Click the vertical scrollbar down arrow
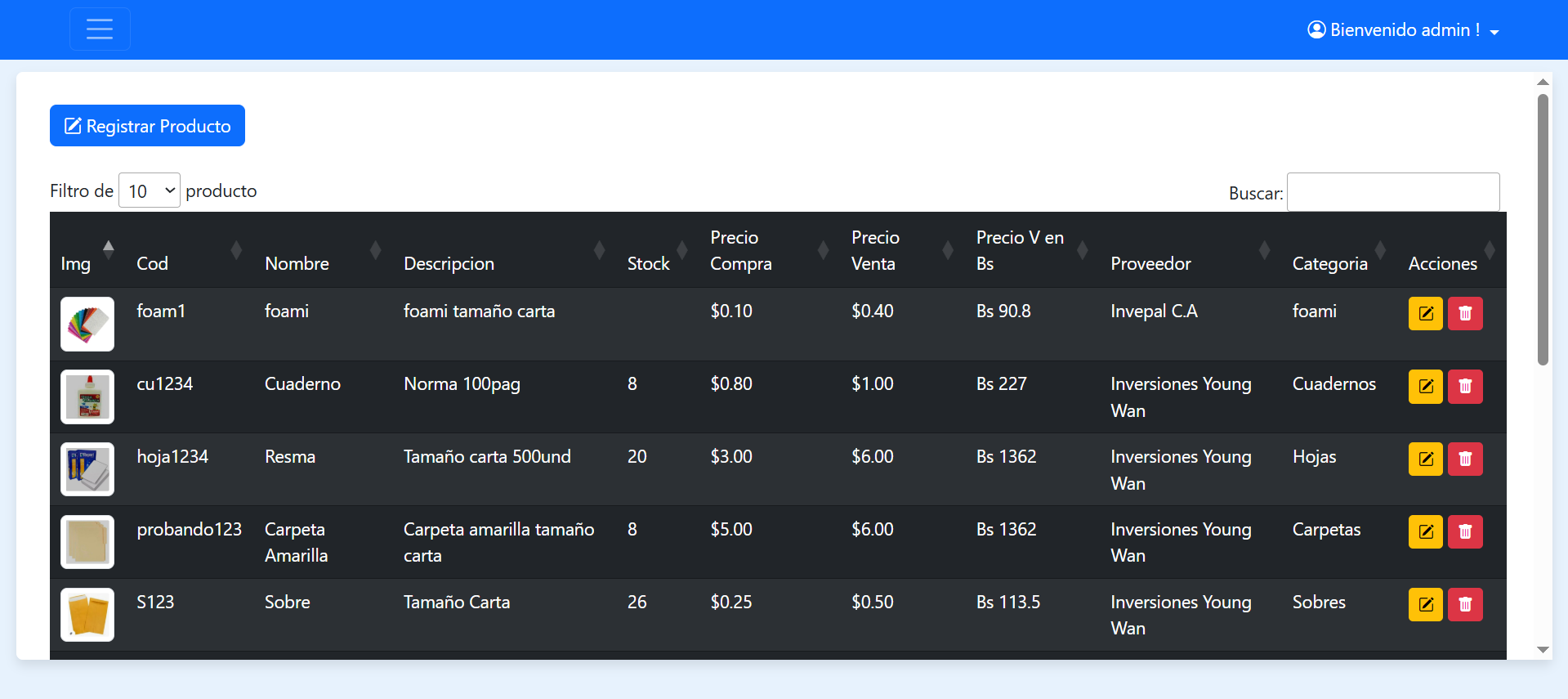The image size is (1568, 699). pos(1543,650)
